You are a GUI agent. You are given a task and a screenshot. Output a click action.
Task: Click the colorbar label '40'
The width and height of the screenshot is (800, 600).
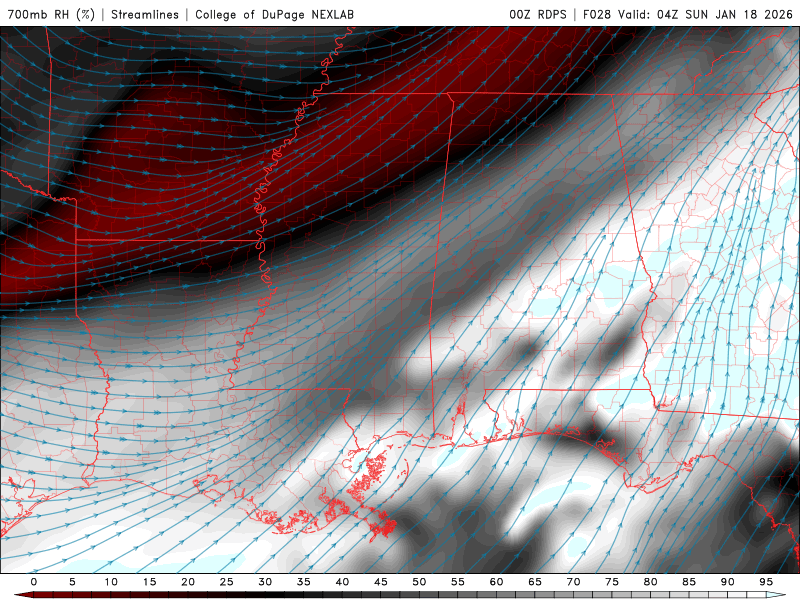coord(342,582)
